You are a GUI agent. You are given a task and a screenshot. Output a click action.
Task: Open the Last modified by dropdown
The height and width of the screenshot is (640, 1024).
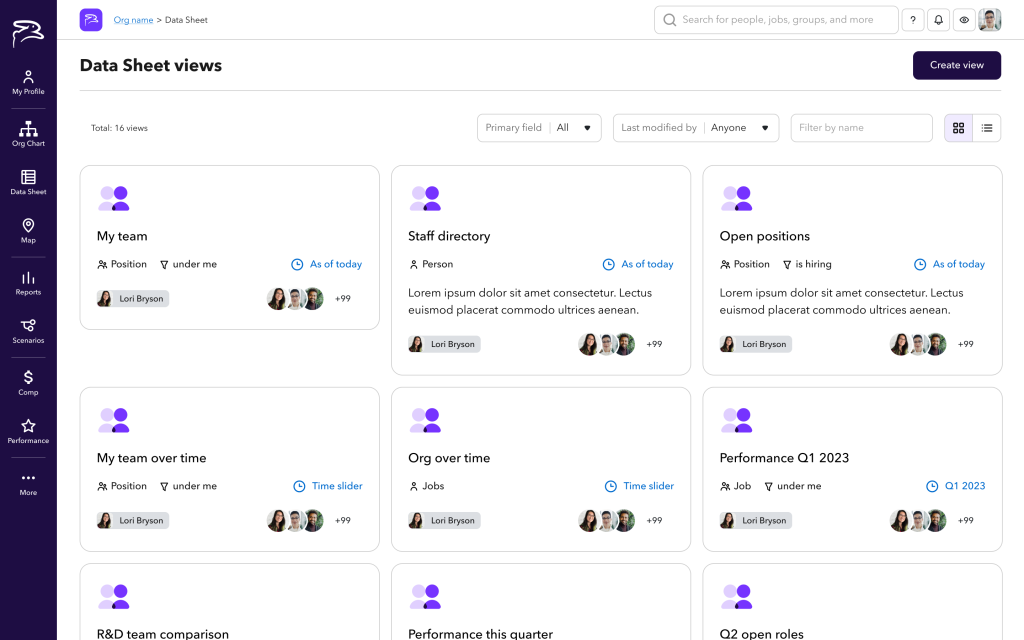695,128
